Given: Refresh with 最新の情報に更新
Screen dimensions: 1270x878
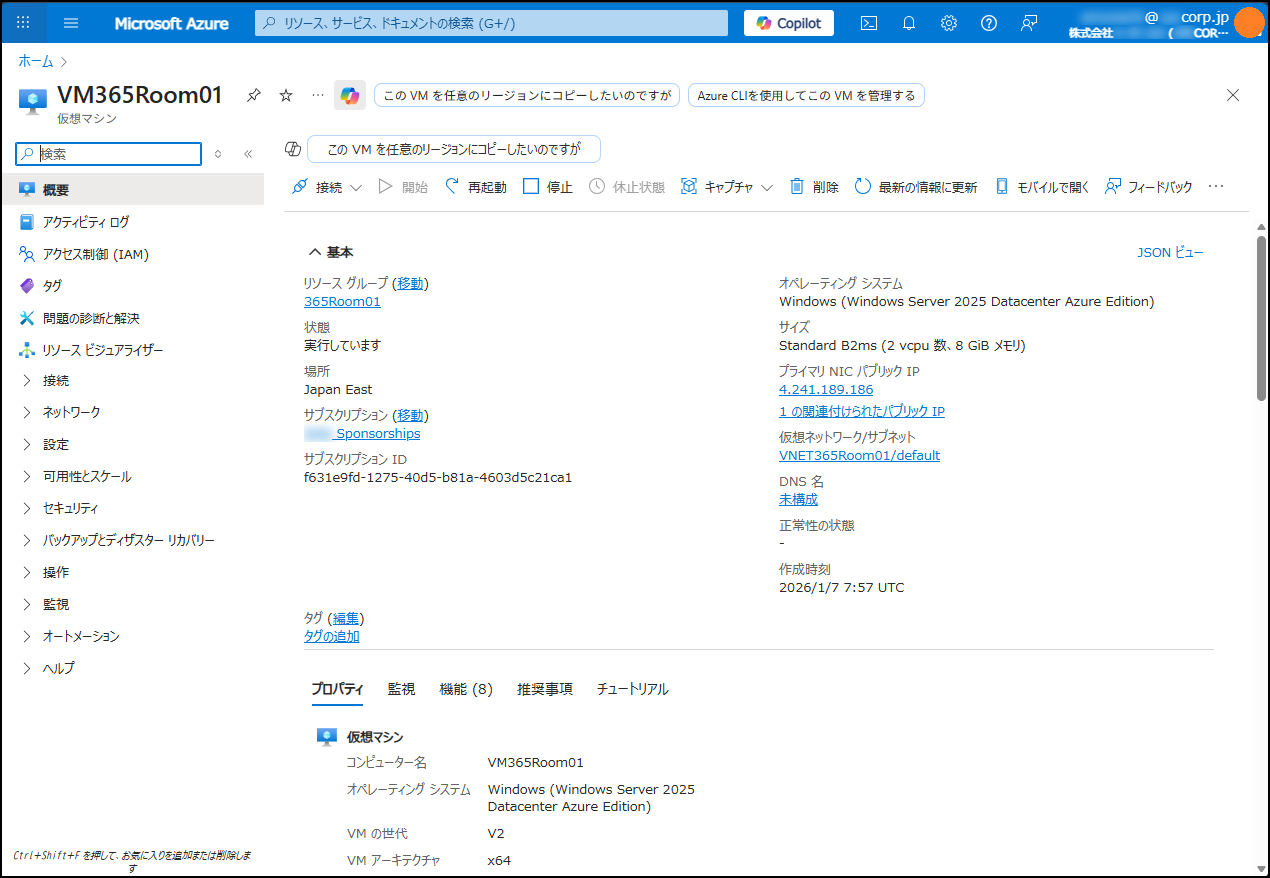Looking at the screenshot, I should tap(916, 187).
